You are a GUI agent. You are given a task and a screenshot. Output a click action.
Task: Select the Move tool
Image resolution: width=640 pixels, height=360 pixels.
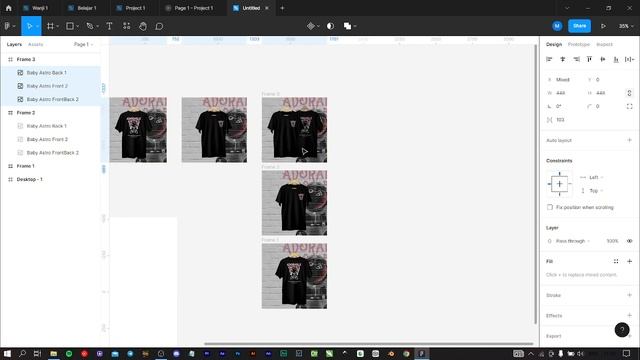29,26
